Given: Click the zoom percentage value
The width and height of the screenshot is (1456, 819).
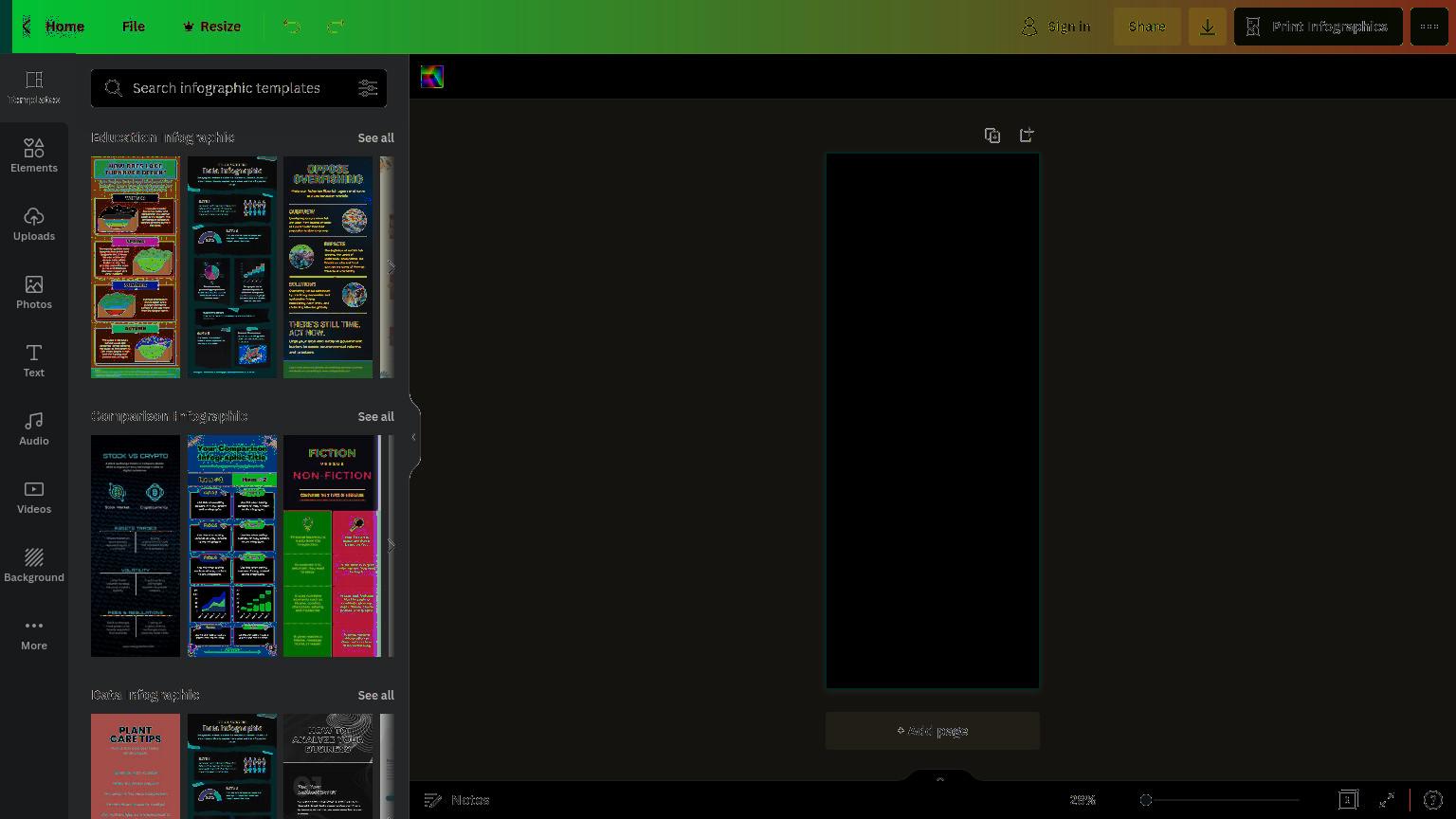Looking at the screenshot, I should [1083, 800].
